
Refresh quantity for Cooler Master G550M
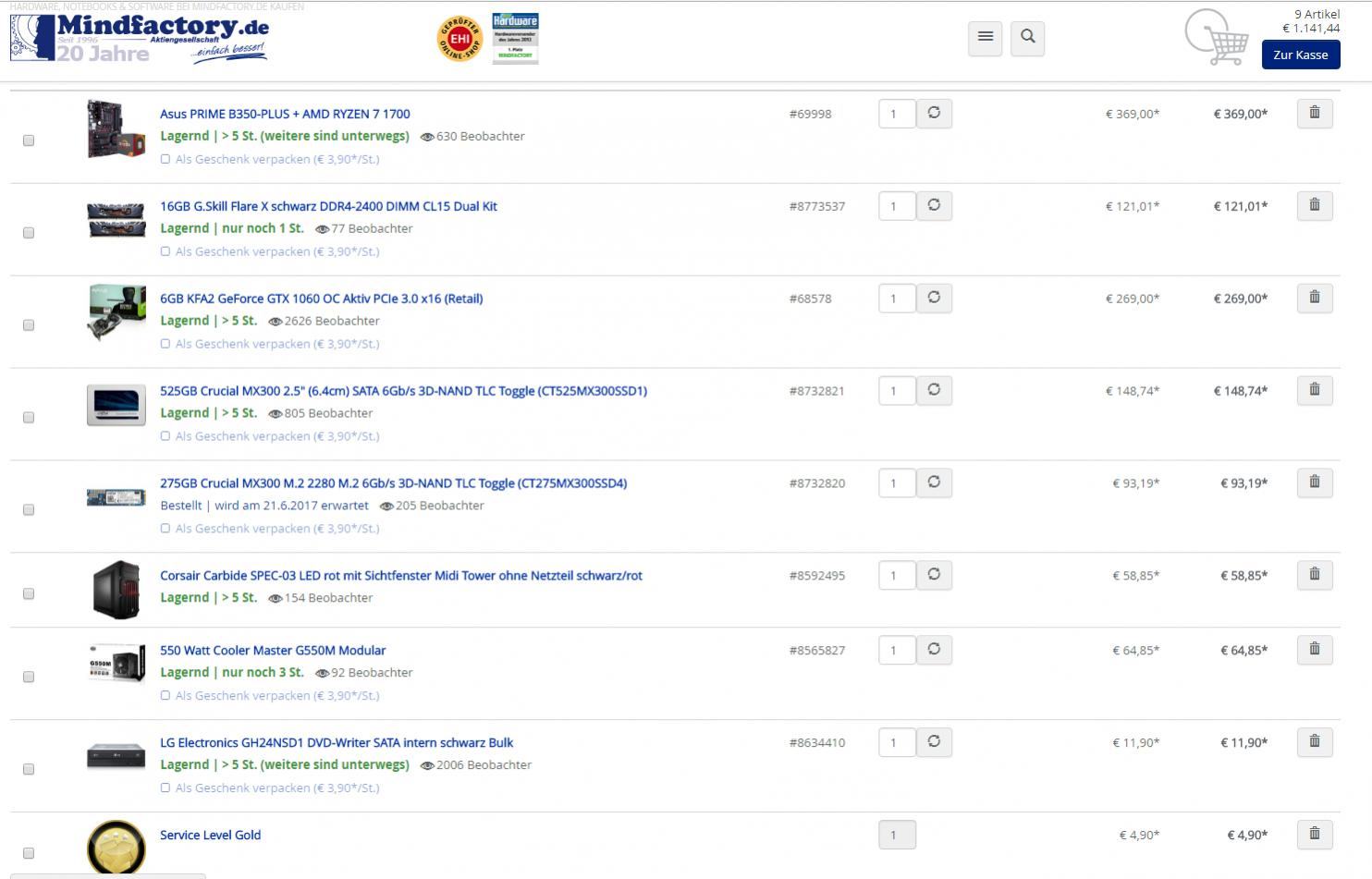click(x=934, y=650)
